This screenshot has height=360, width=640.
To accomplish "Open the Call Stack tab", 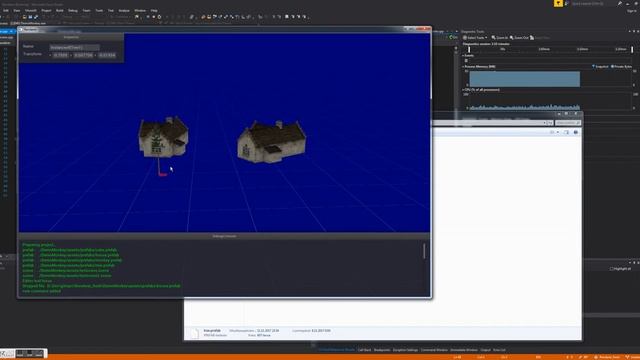I will (x=364, y=350).
